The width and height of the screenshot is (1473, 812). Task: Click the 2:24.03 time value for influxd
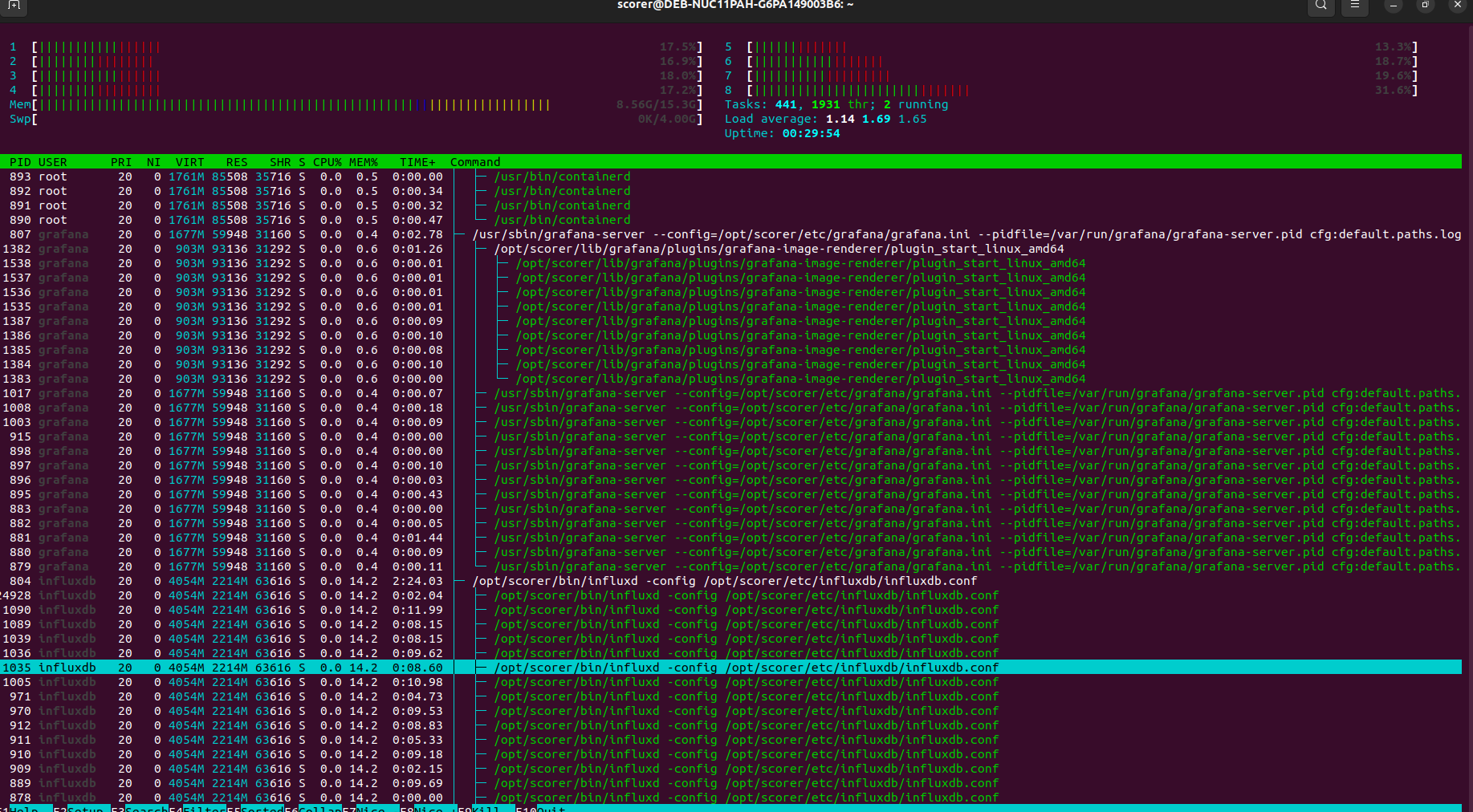pos(417,581)
